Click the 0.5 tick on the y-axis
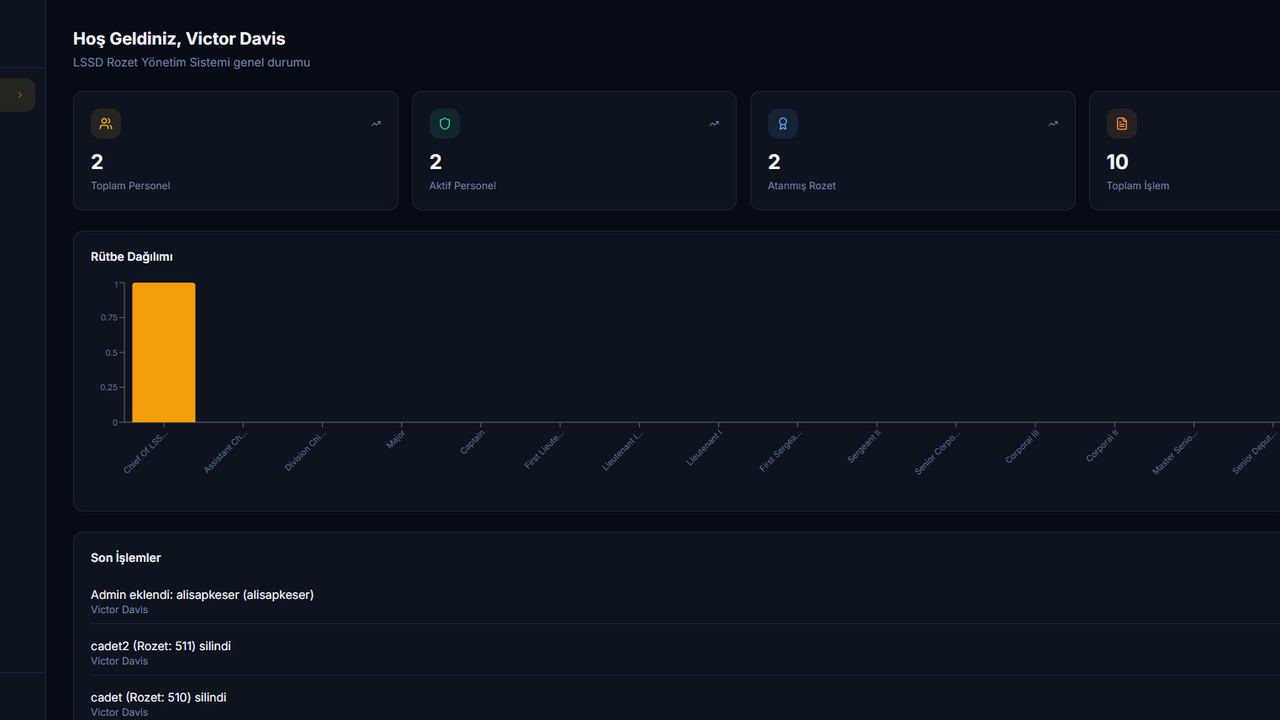Viewport: 1280px width, 720px height. click(112, 353)
